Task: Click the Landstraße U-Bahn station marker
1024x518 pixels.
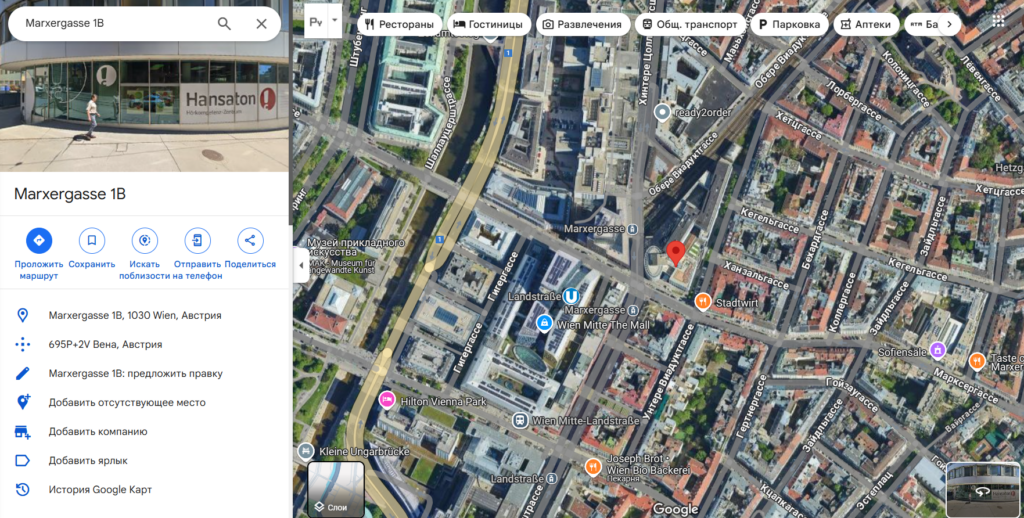Action: coord(570,296)
